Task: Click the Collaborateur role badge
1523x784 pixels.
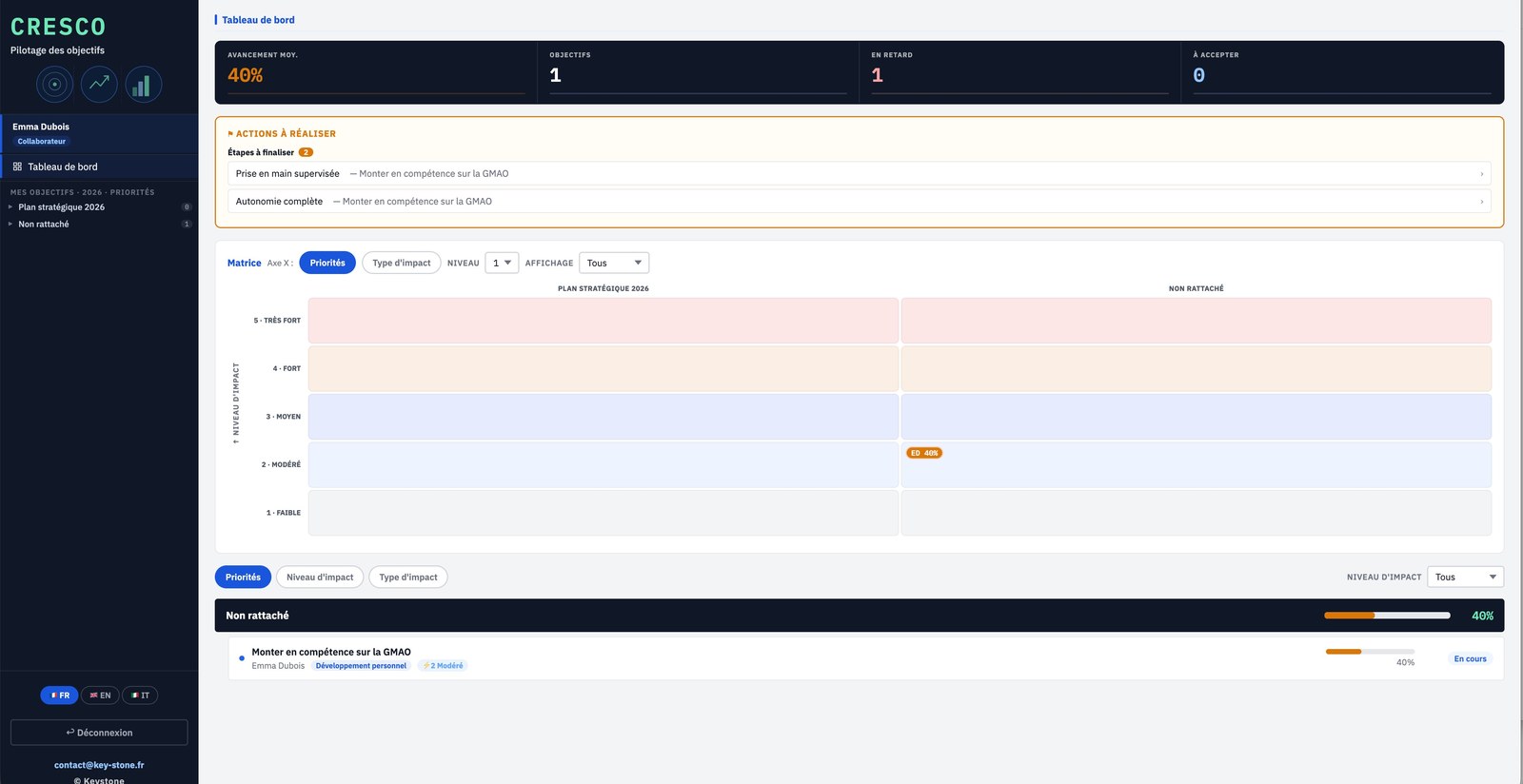Action: coord(42,142)
